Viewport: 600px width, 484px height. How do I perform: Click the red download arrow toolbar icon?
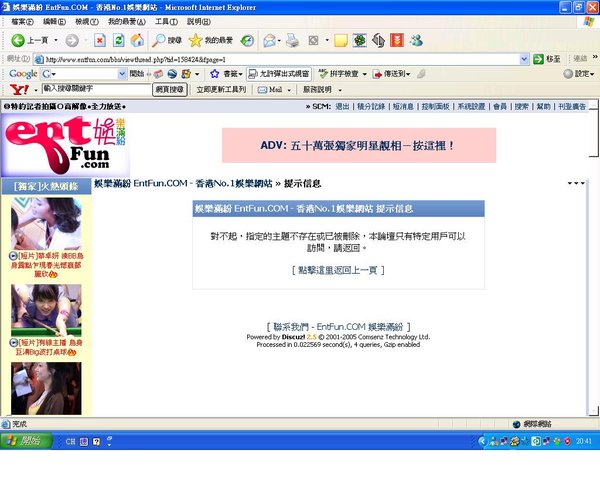[397, 40]
